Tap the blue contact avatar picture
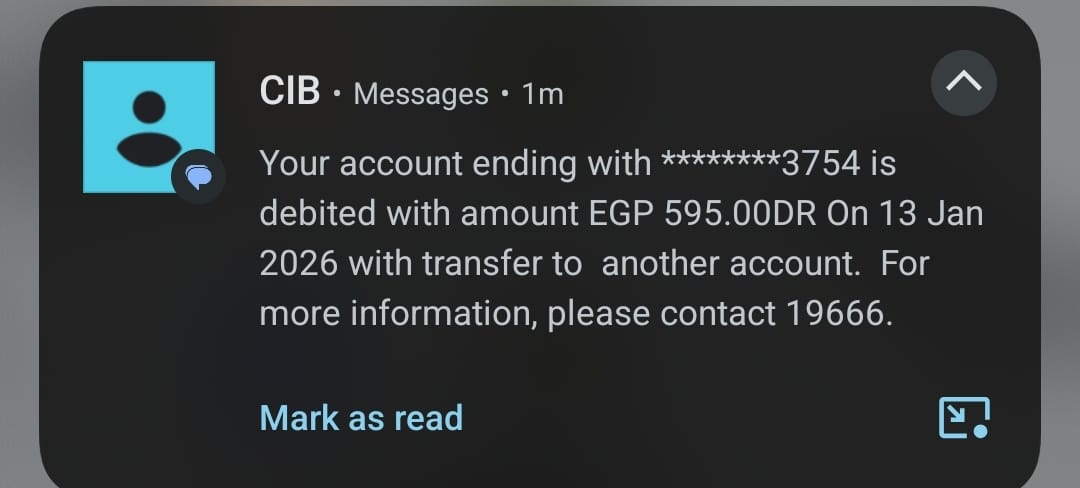Viewport: 1080px width, 488px height. tap(148, 126)
